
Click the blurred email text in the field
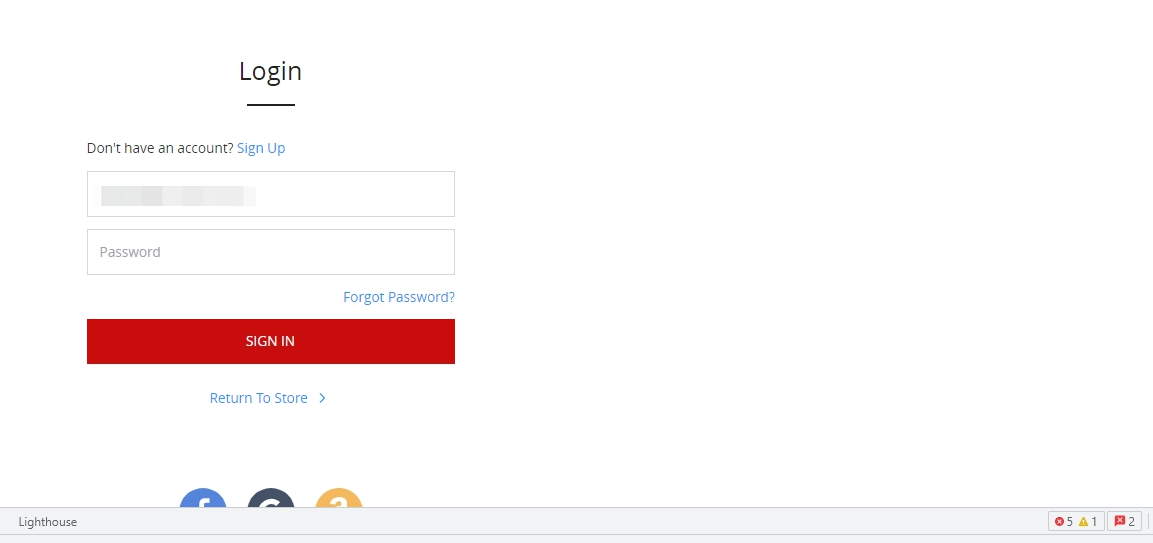point(179,196)
